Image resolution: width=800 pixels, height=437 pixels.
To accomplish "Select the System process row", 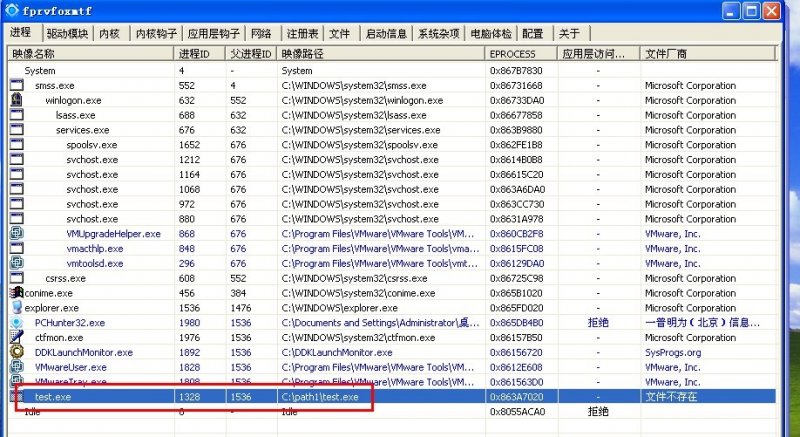I will (x=392, y=70).
